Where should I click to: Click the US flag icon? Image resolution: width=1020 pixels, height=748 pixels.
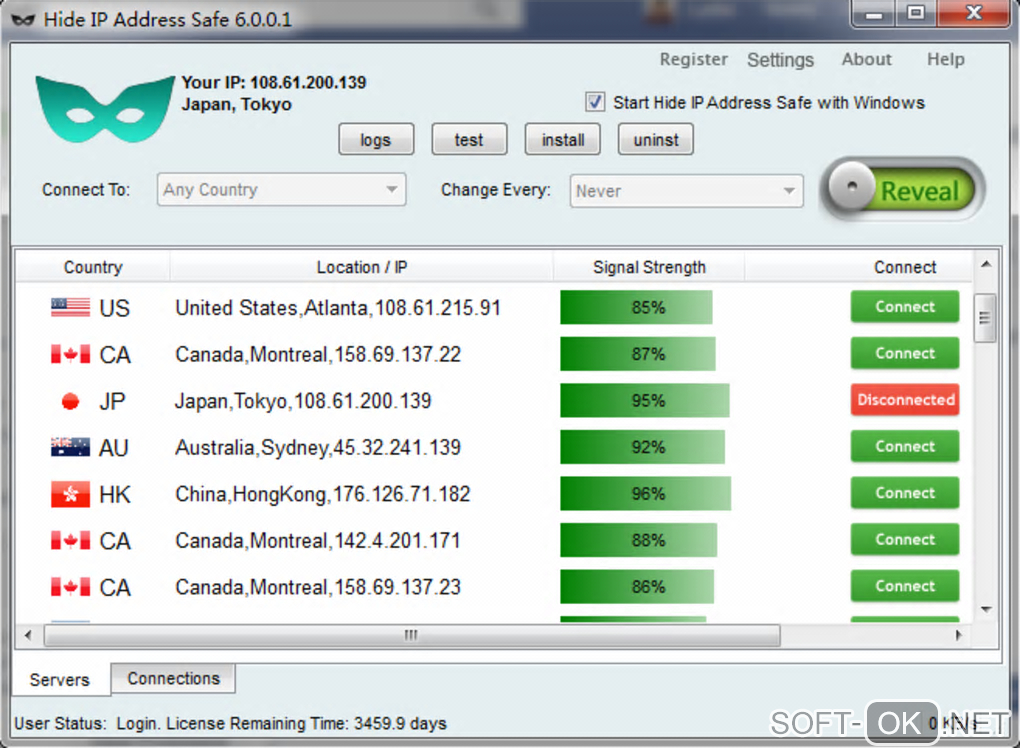point(70,307)
